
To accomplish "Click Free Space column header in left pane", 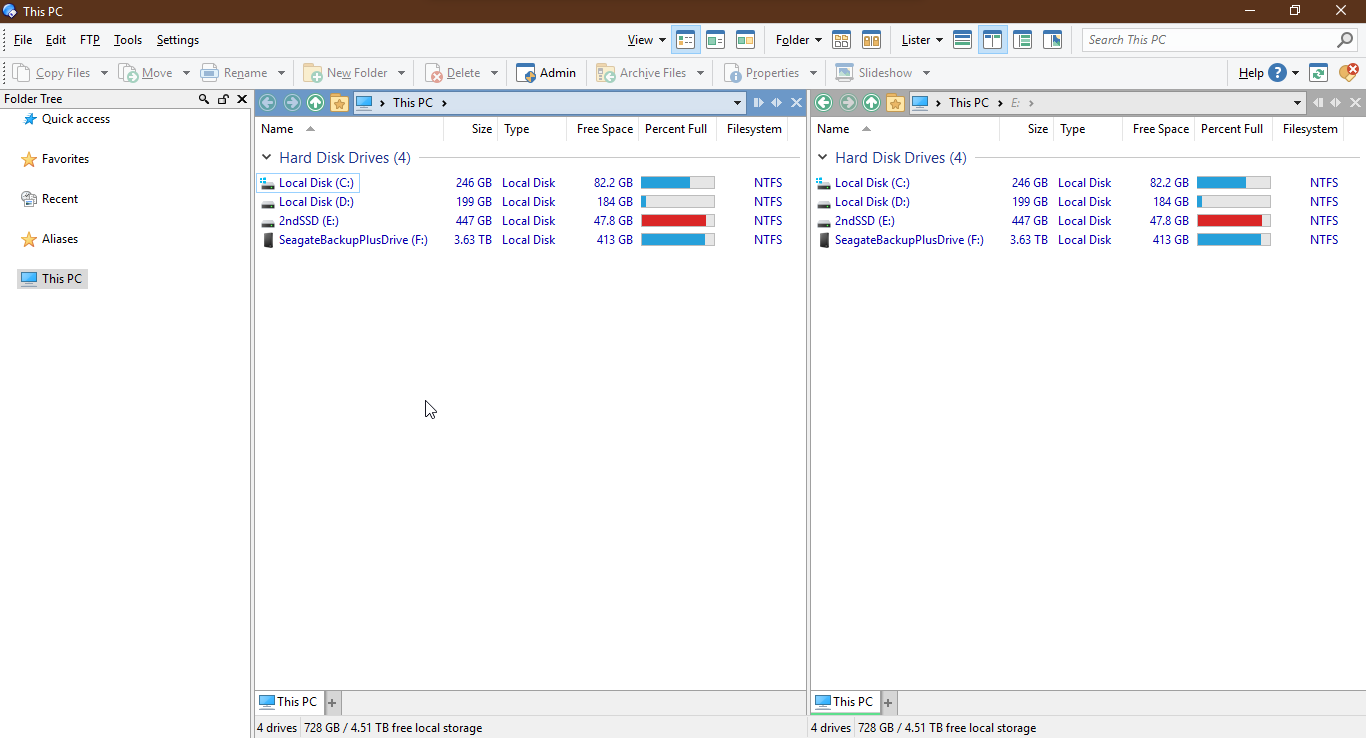I will point(604,129).
